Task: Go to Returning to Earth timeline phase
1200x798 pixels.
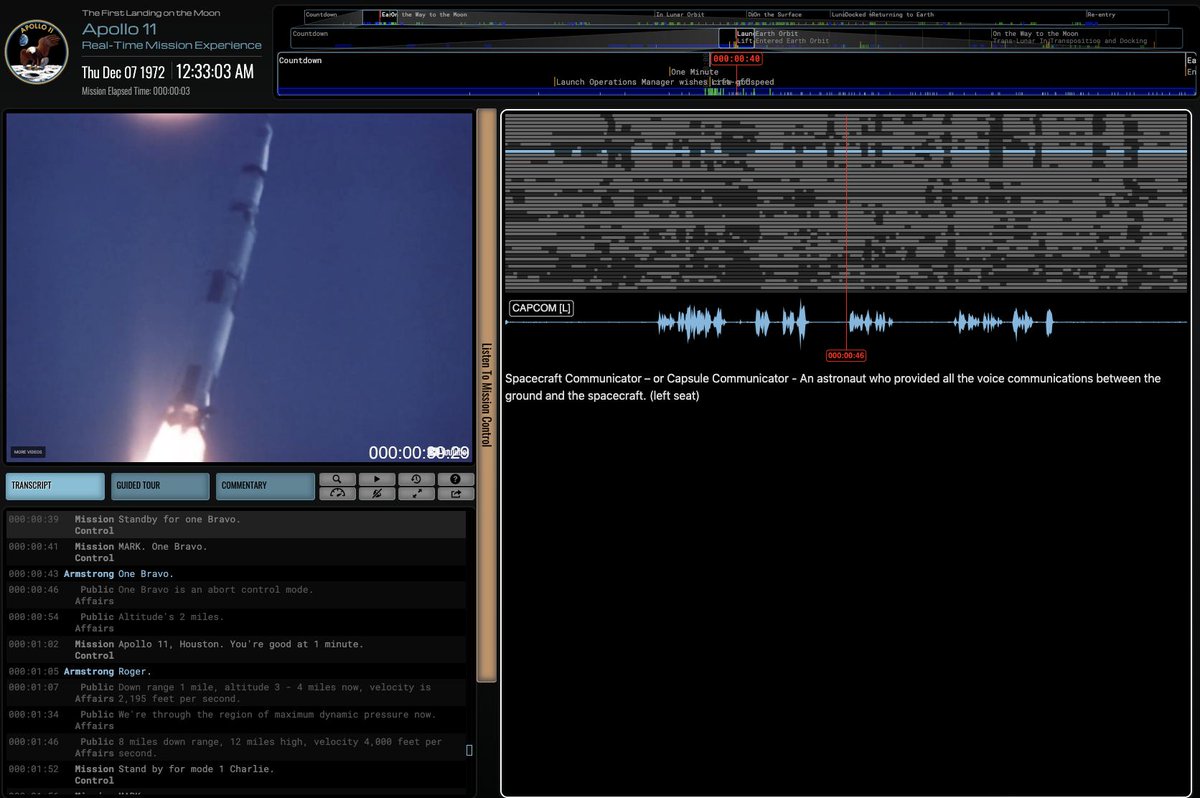Action: (x=904, y=15)
